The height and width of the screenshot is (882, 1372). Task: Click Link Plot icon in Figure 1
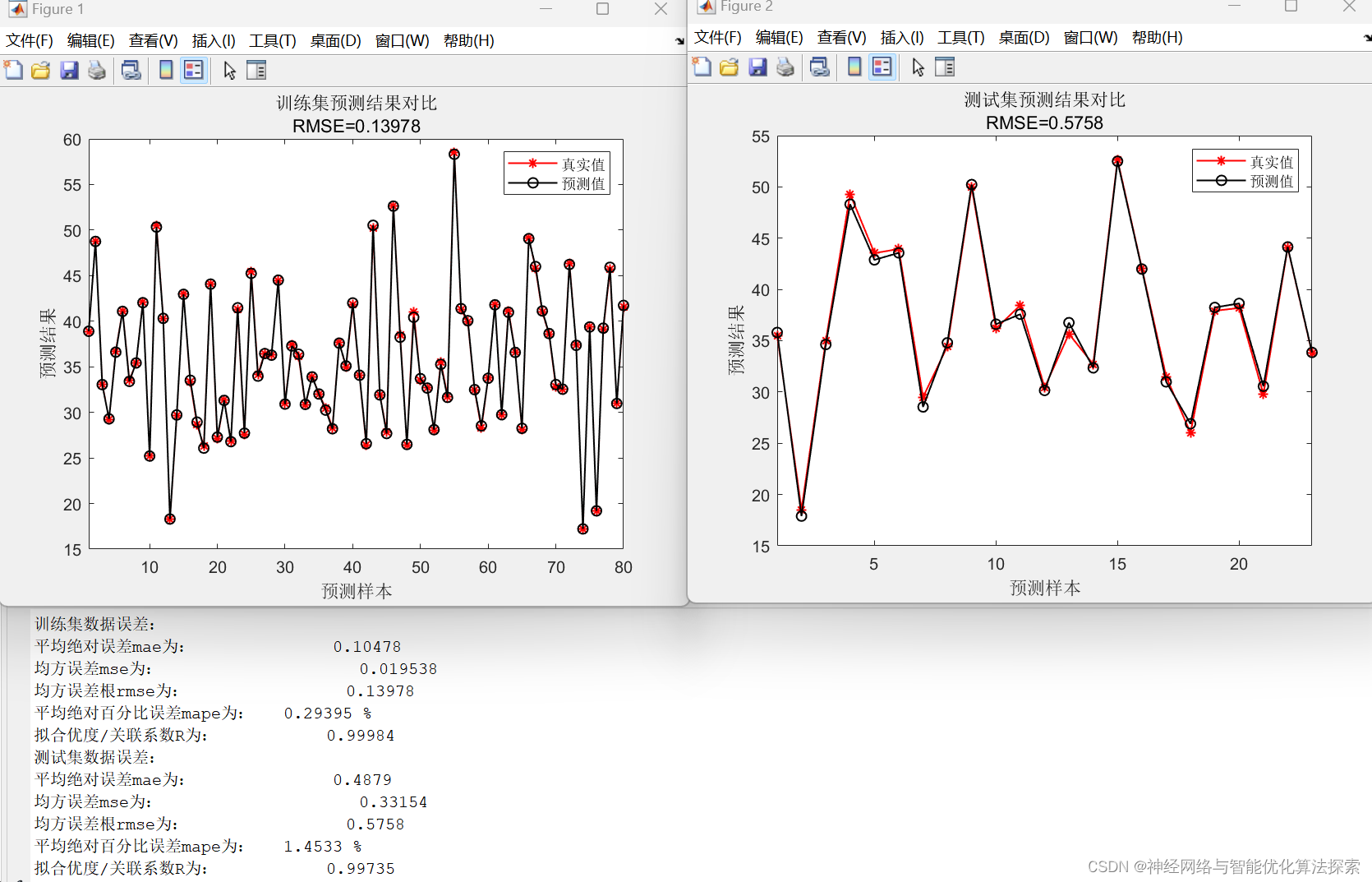click(131, 70)
